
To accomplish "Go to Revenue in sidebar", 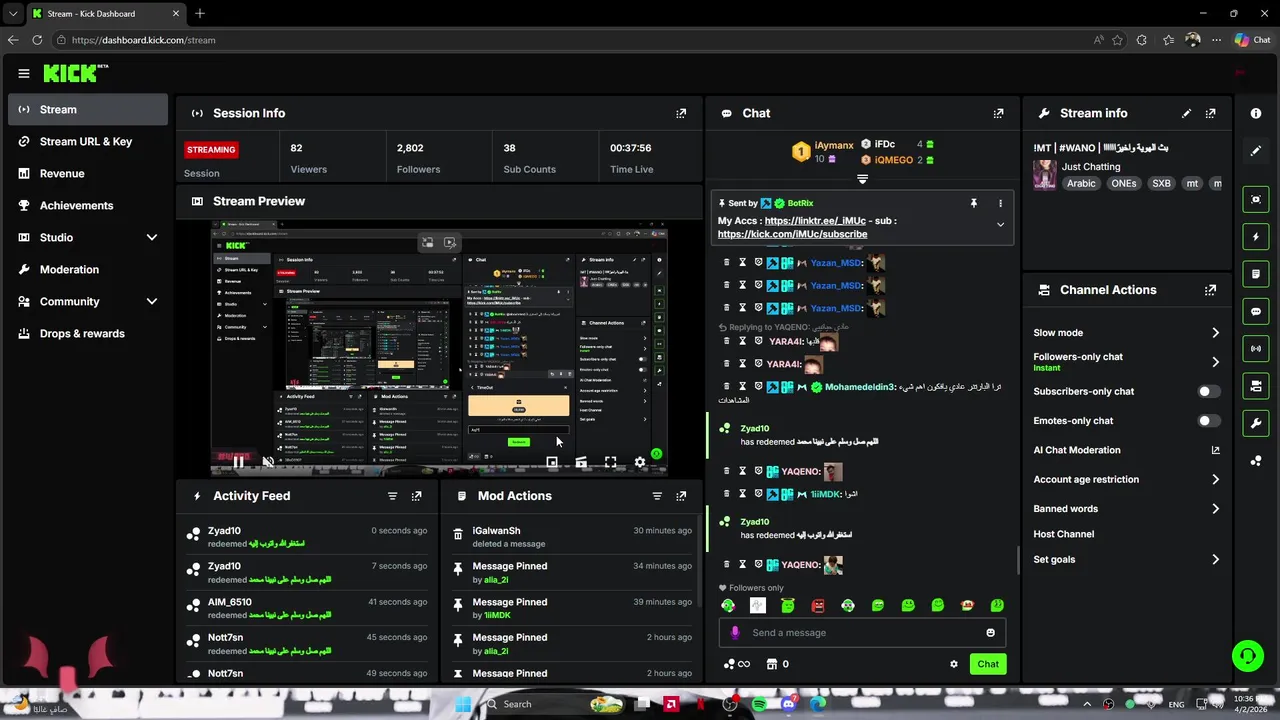I will click(88, 174).
